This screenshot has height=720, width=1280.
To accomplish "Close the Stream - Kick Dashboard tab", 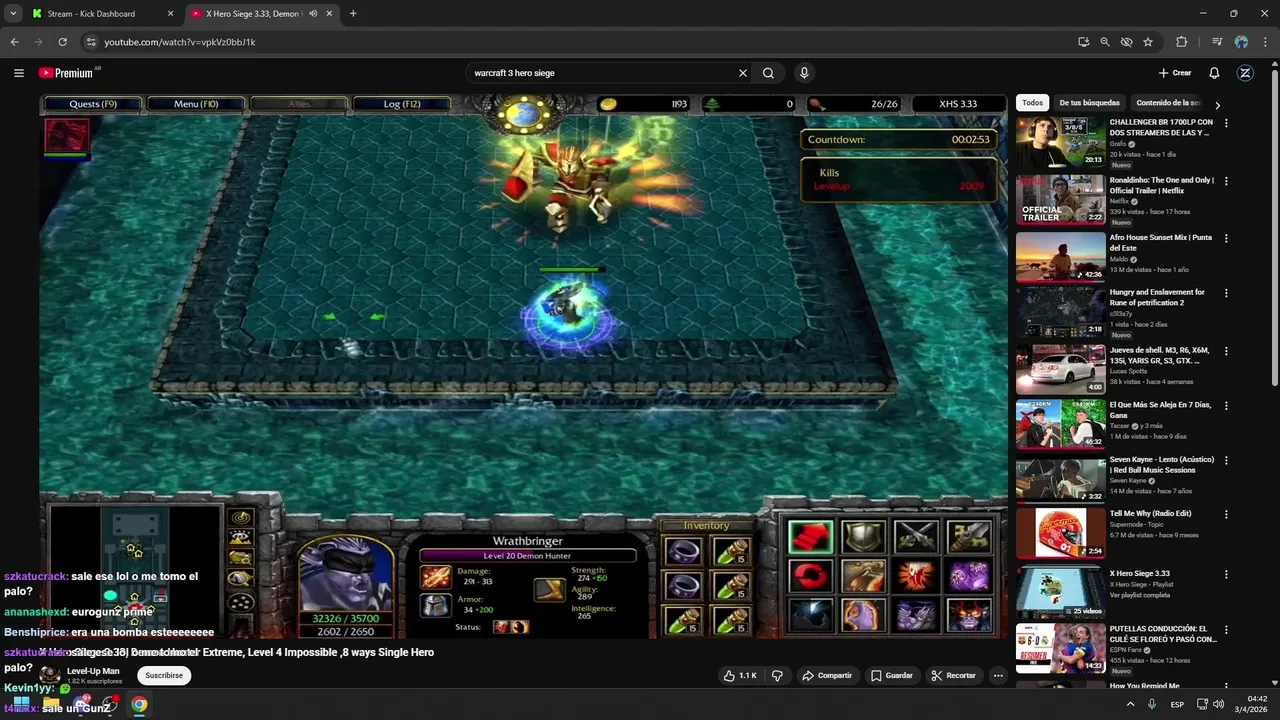I will point(170,14).
